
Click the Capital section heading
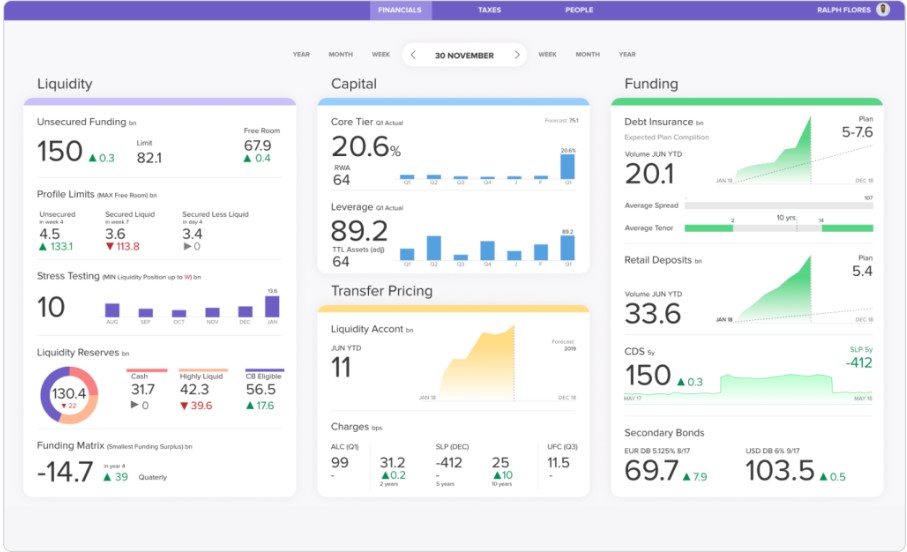click(x=353, y=84)
